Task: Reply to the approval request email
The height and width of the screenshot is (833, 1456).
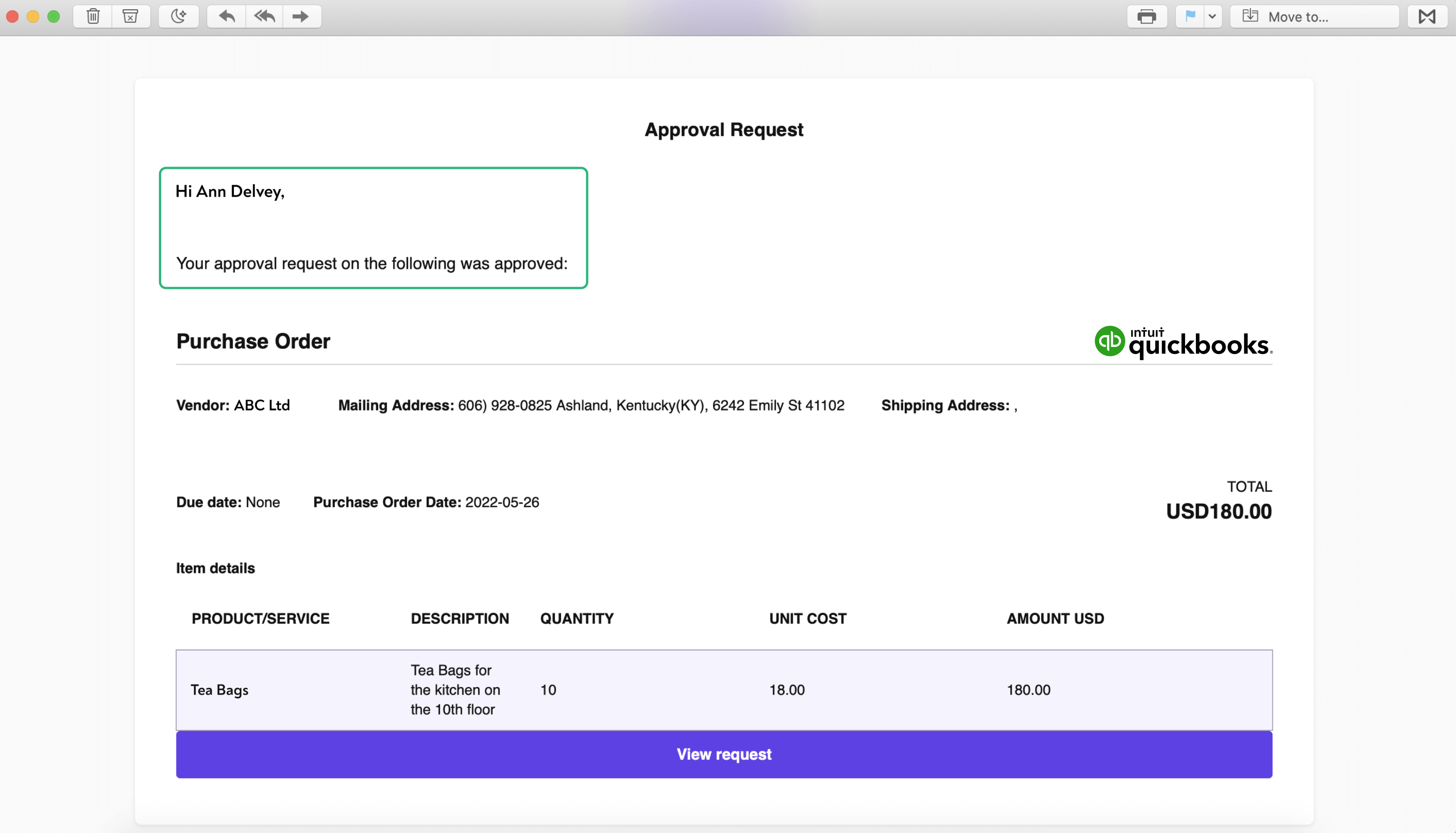Action: tap(227, 17)
